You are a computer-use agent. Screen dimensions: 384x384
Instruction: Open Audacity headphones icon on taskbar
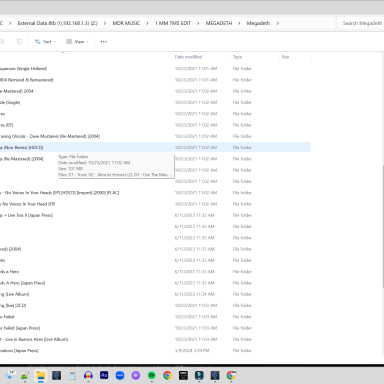click(x=88, y=376)
